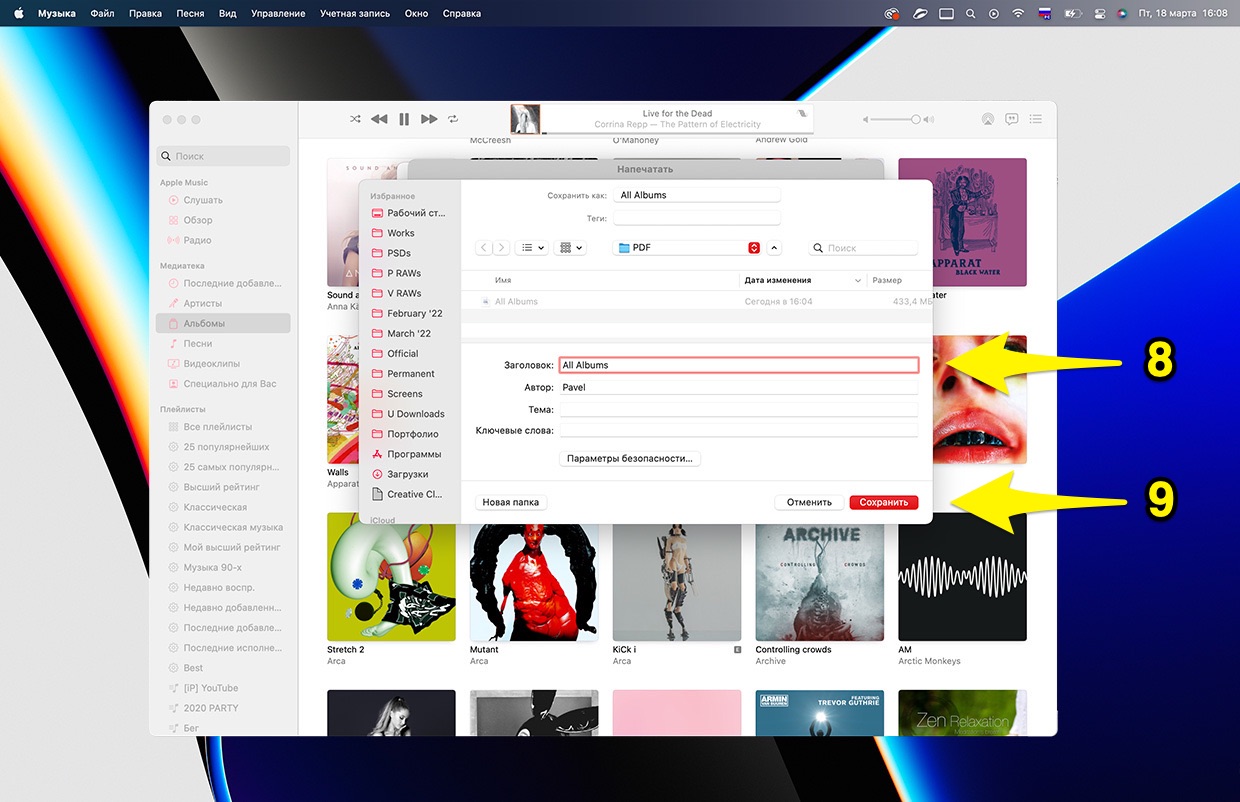Select the All Albums file row
The width and height of the screenshot is (1240, 802).
point(697,301)
